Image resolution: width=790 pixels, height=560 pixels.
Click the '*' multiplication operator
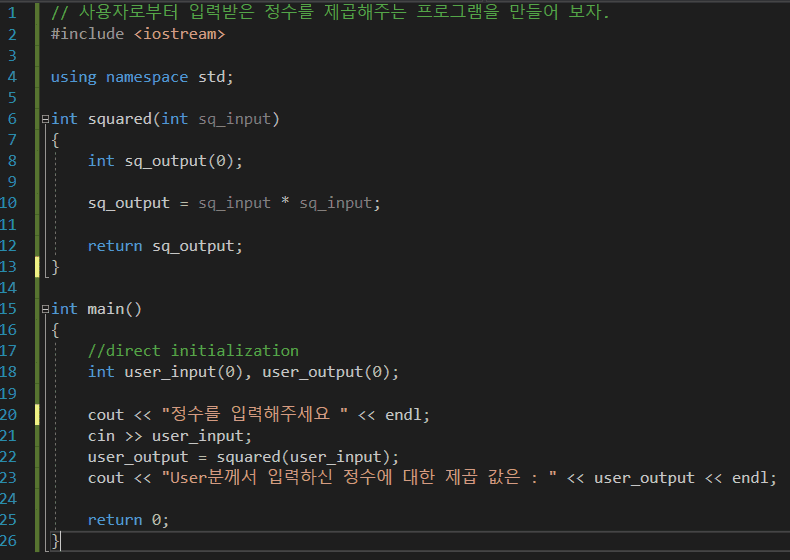285,202
